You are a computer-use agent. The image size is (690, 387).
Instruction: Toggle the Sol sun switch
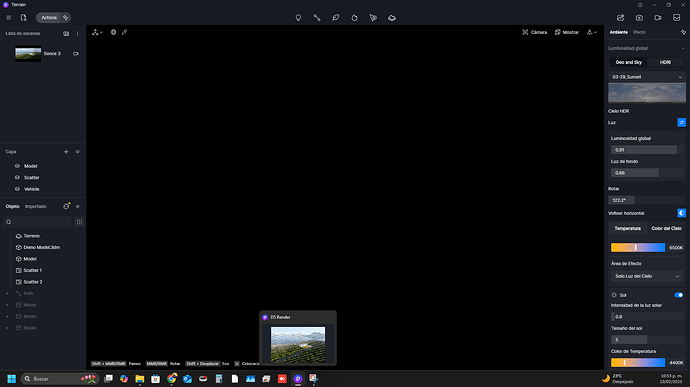pos(679,295)
